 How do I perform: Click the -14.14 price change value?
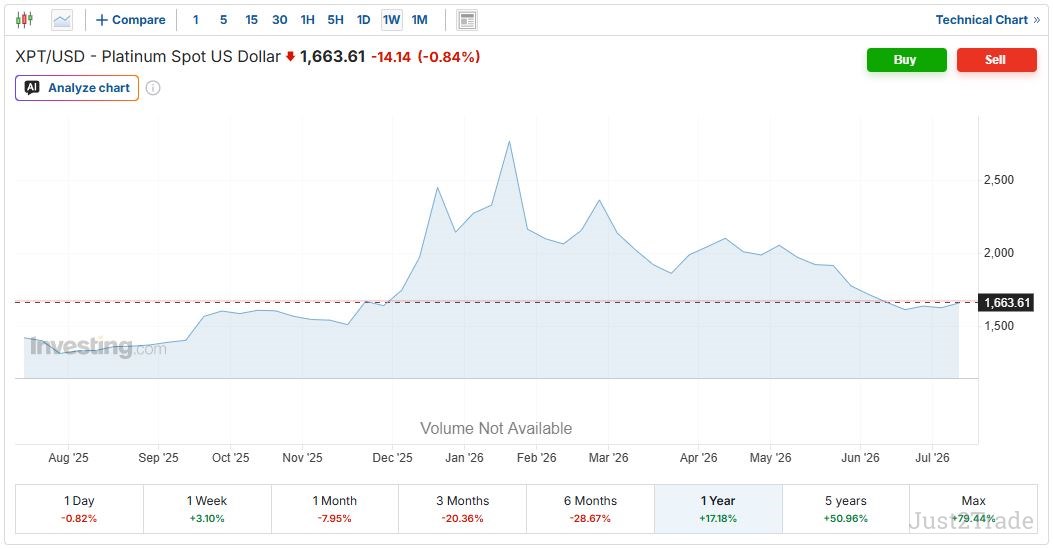pos(391,57)
